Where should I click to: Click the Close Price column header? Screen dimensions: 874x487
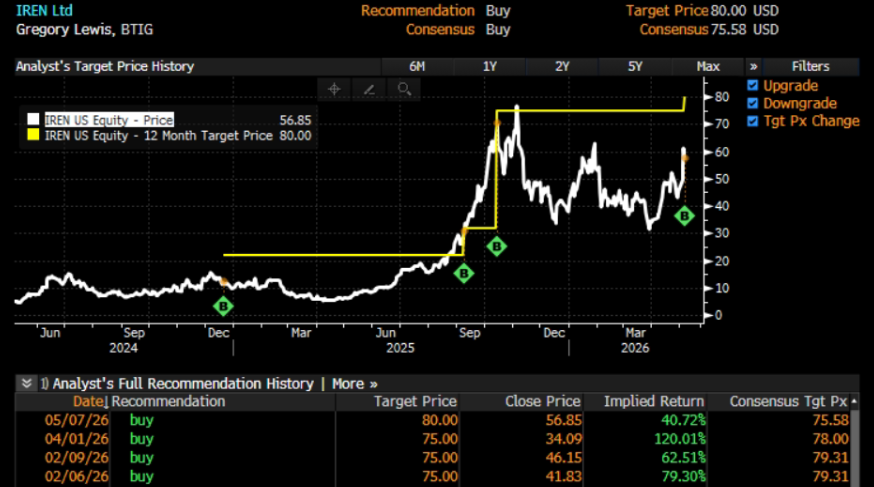pyautogui.click(x=543, y=402)
